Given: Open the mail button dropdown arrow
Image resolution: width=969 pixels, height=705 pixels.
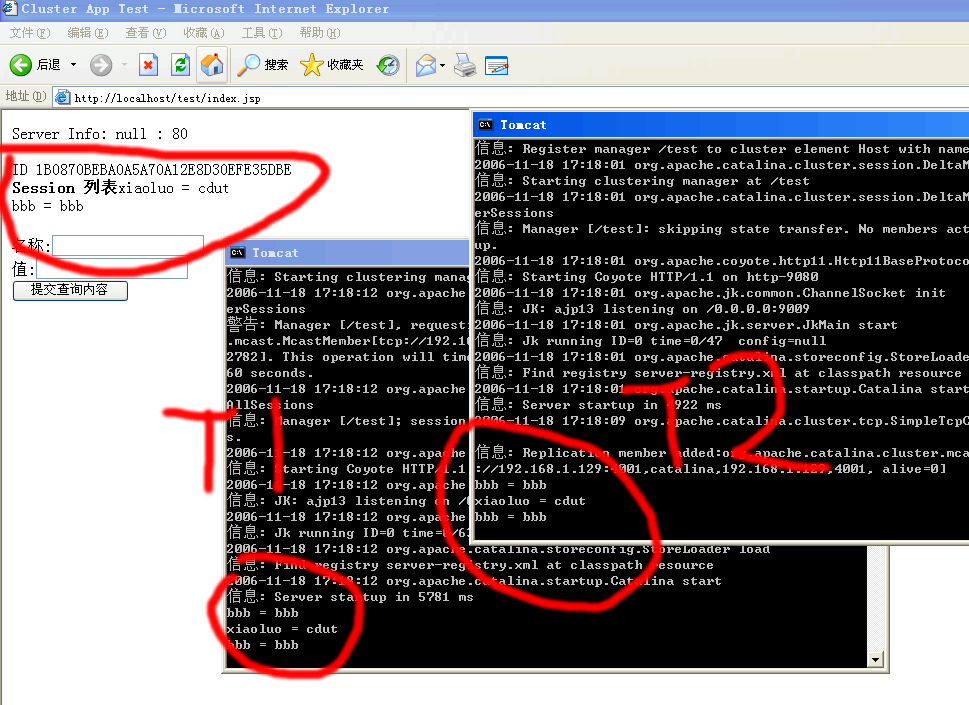Looking at the screenshot, I should [441, 65].
